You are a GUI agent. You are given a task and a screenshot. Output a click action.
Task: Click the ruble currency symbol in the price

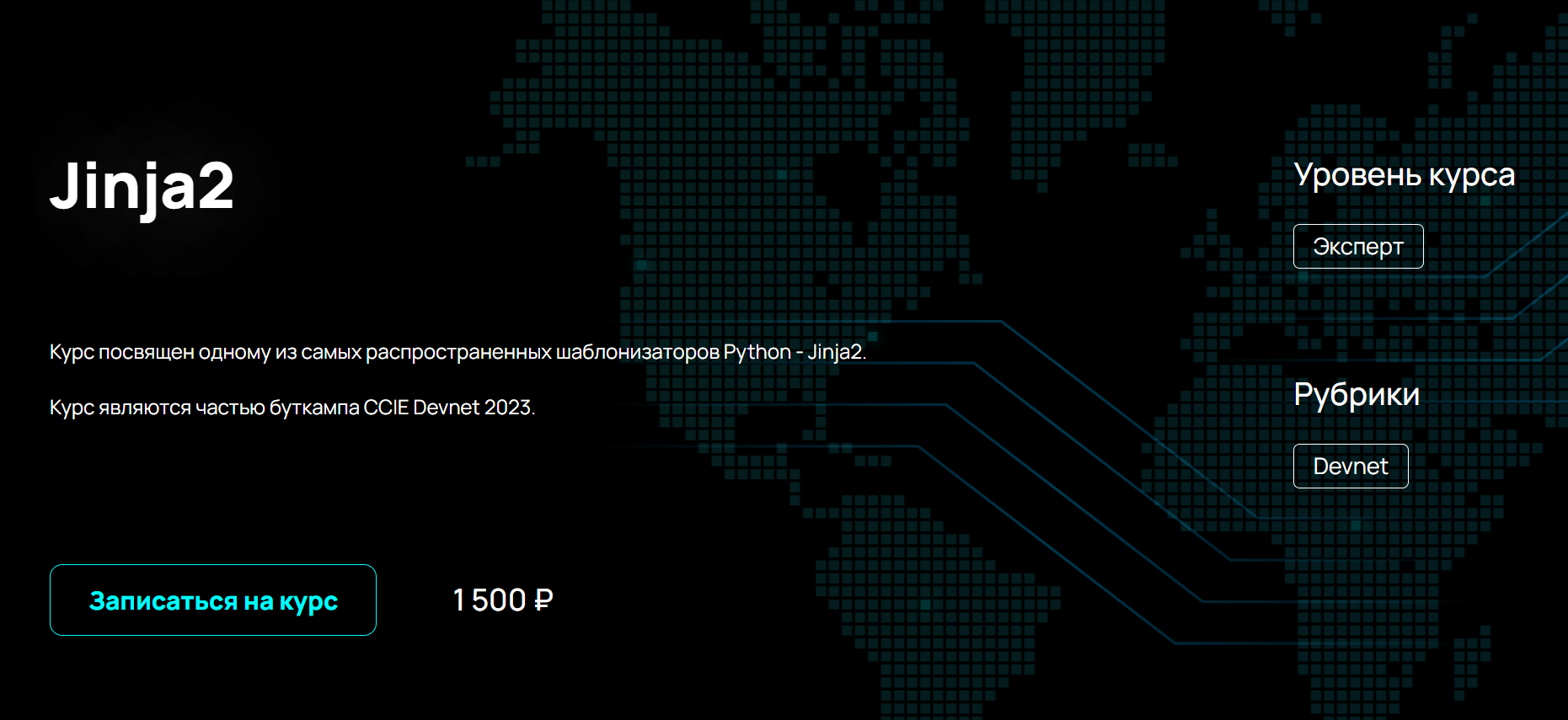pyautogui.click(x=543, y=600)
